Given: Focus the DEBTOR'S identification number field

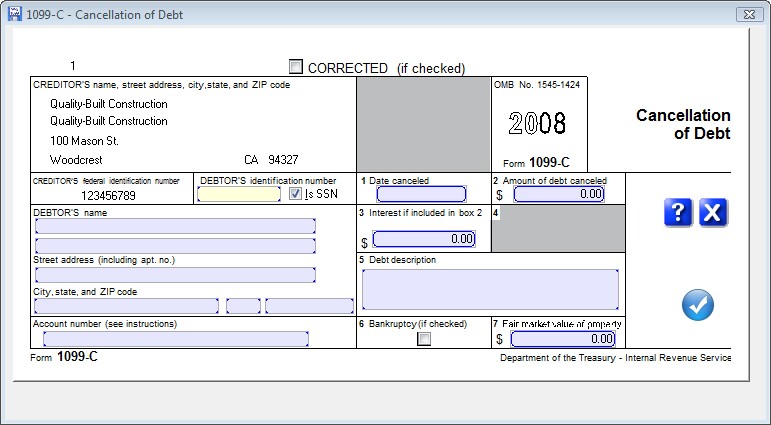Looking at the screenshot, I should click(239, 194).
